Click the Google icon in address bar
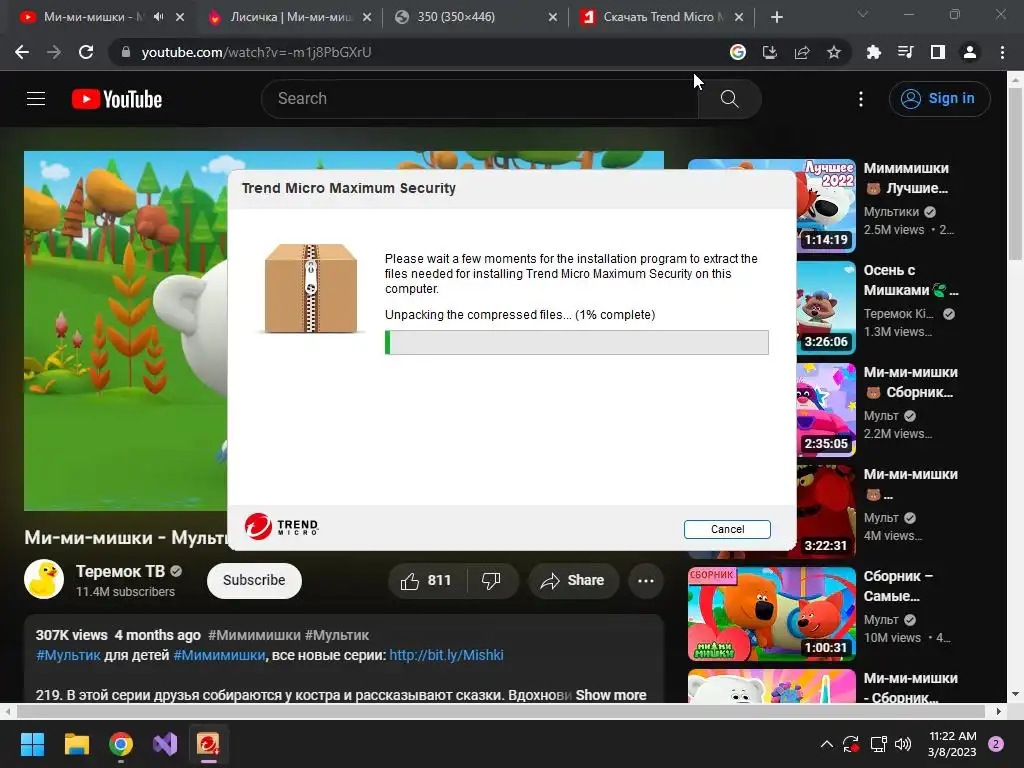1024x768 pixels. point(738,52)
